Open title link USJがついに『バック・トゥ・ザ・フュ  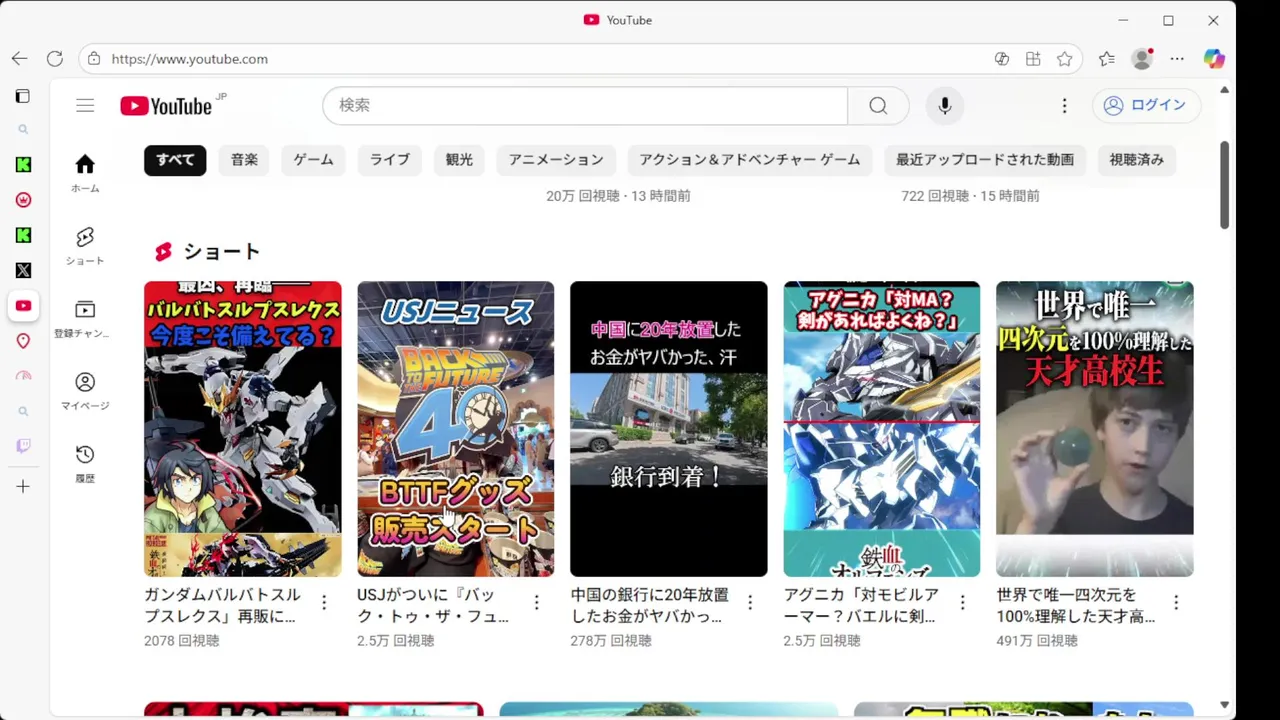[x=434, y=605]
